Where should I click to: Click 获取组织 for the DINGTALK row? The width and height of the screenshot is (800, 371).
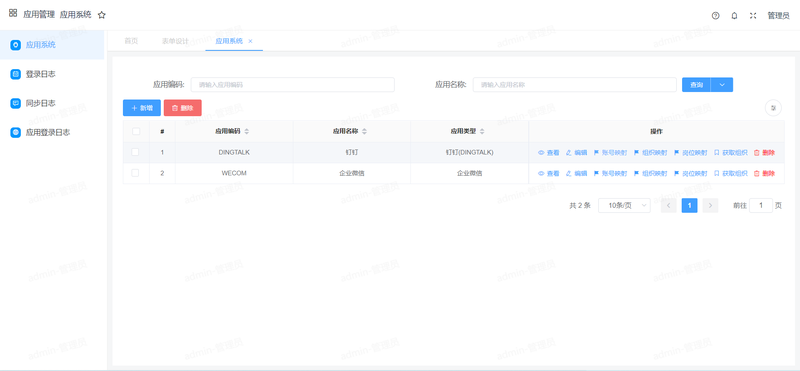click(731, 153)
